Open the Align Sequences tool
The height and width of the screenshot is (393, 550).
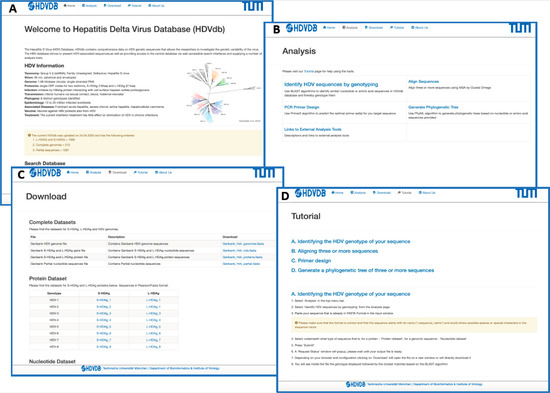point(423,81)
